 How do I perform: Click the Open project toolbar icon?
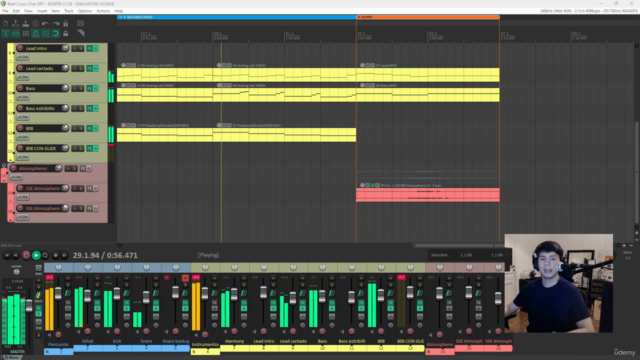tap(16, 24)
